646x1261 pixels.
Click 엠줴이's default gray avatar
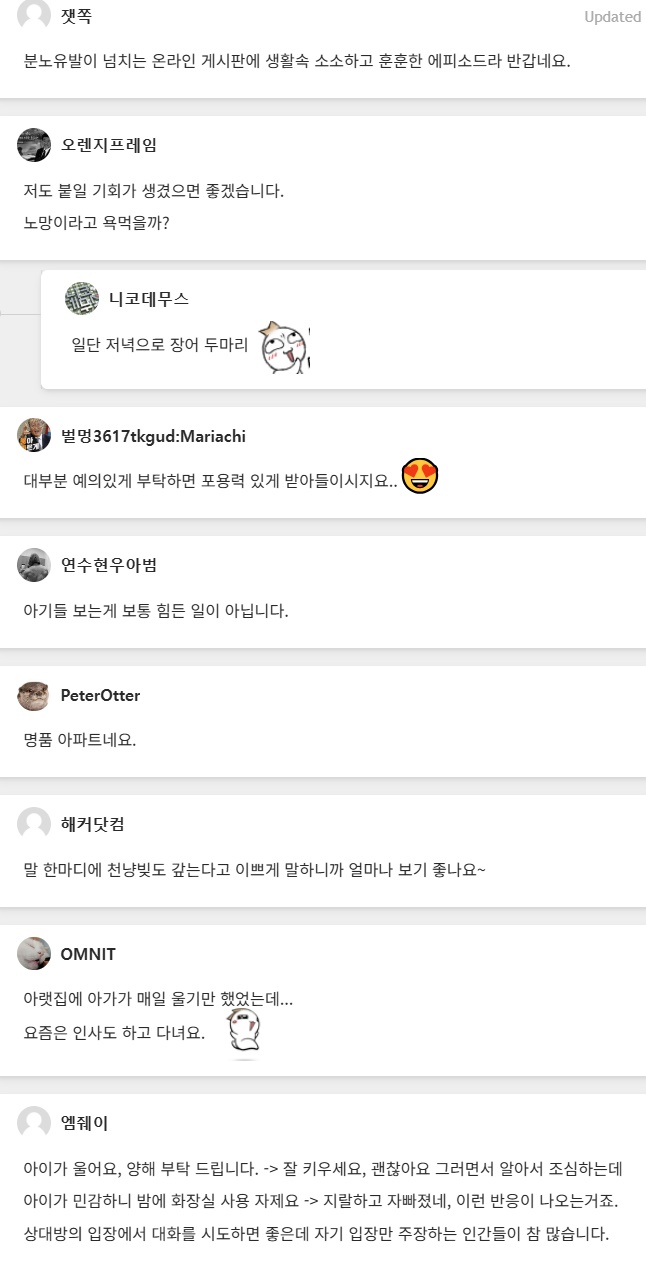34,1123
